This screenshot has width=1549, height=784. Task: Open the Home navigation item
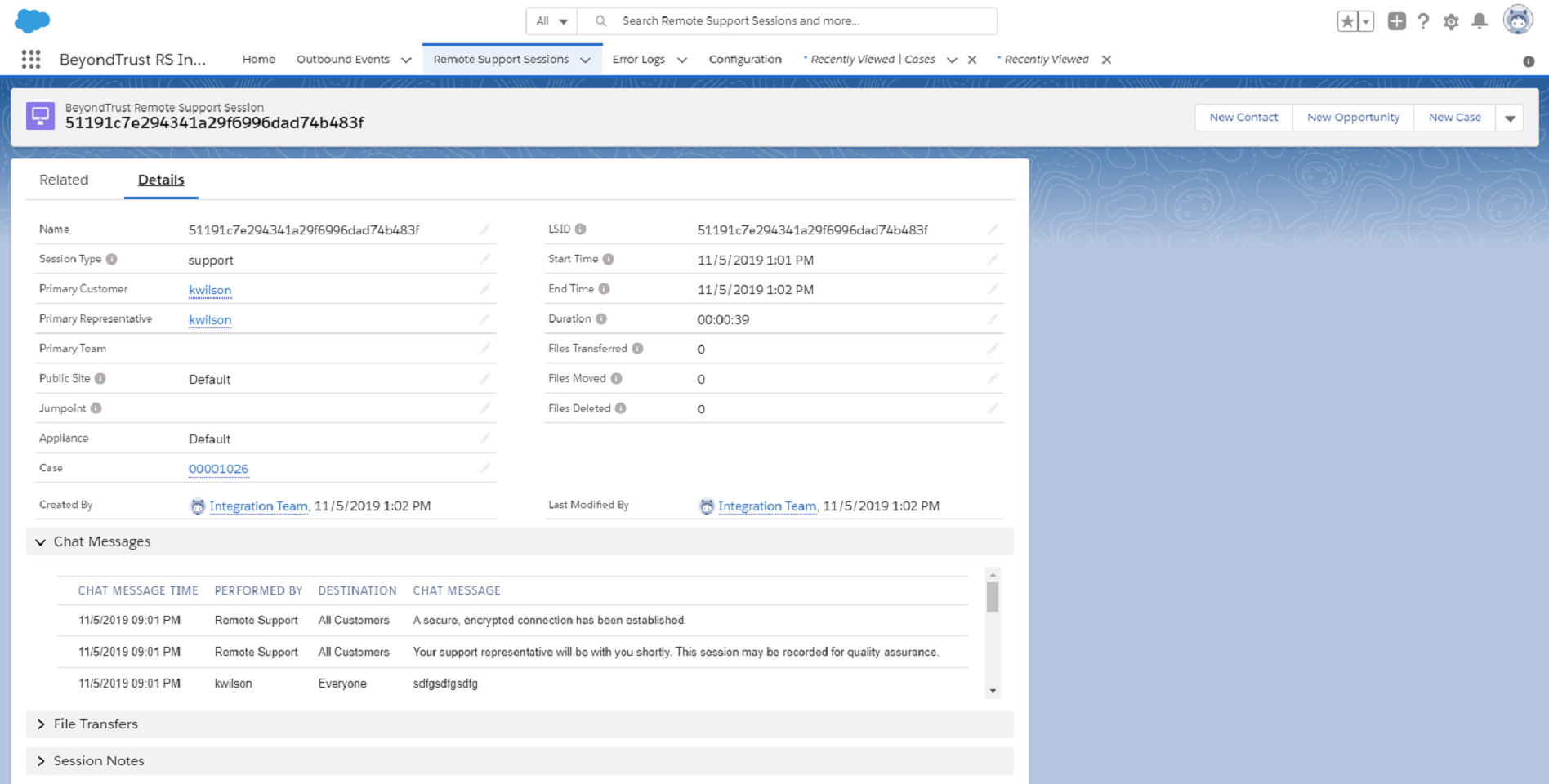pos(258,59)
